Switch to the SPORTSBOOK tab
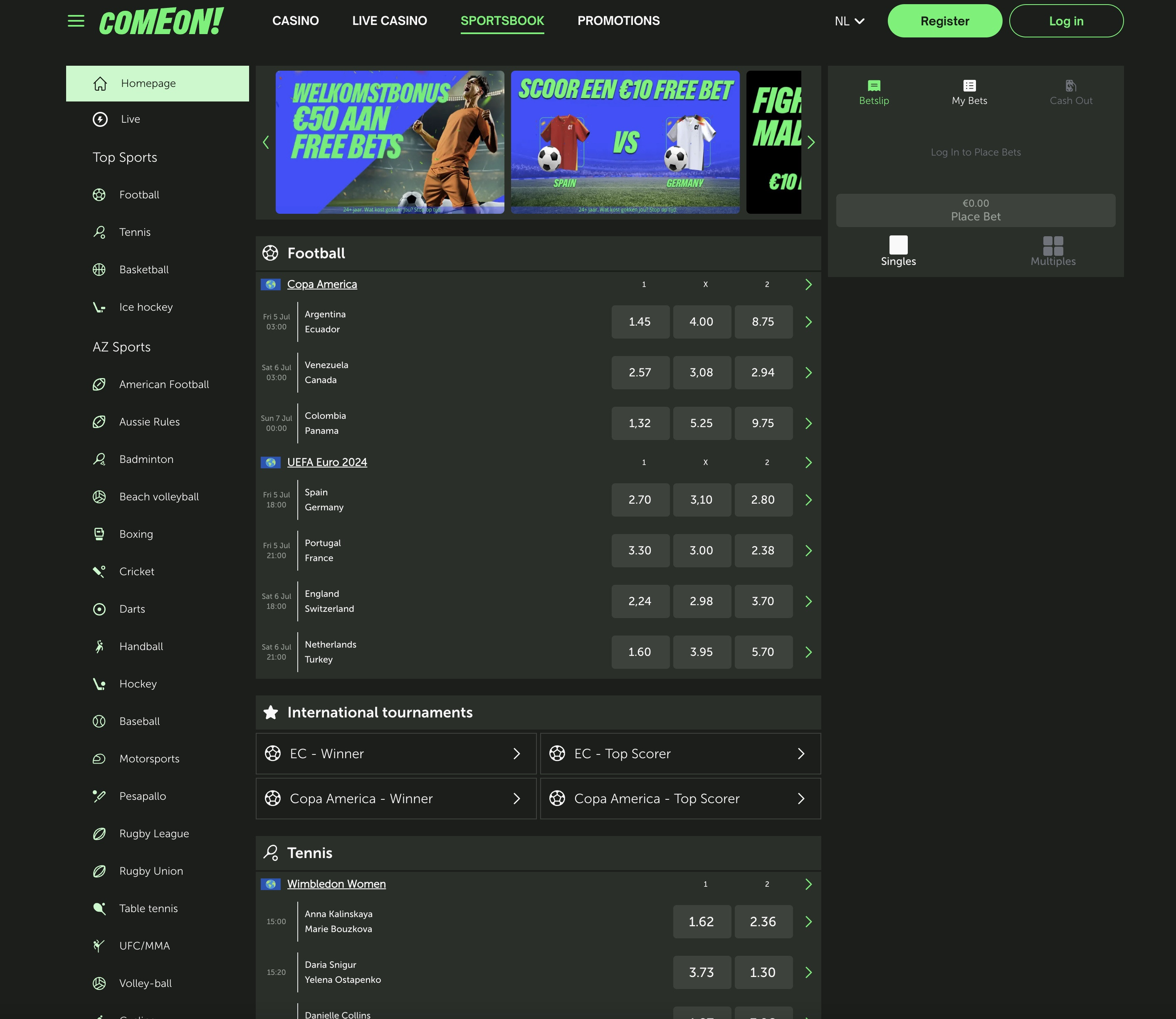 point(502,20)
